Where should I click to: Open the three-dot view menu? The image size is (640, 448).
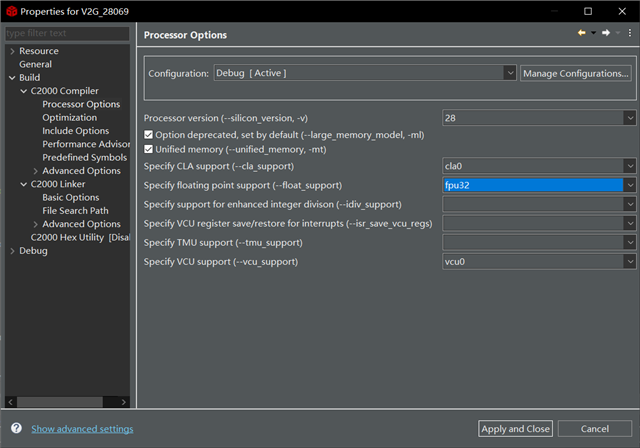[630, 33]
